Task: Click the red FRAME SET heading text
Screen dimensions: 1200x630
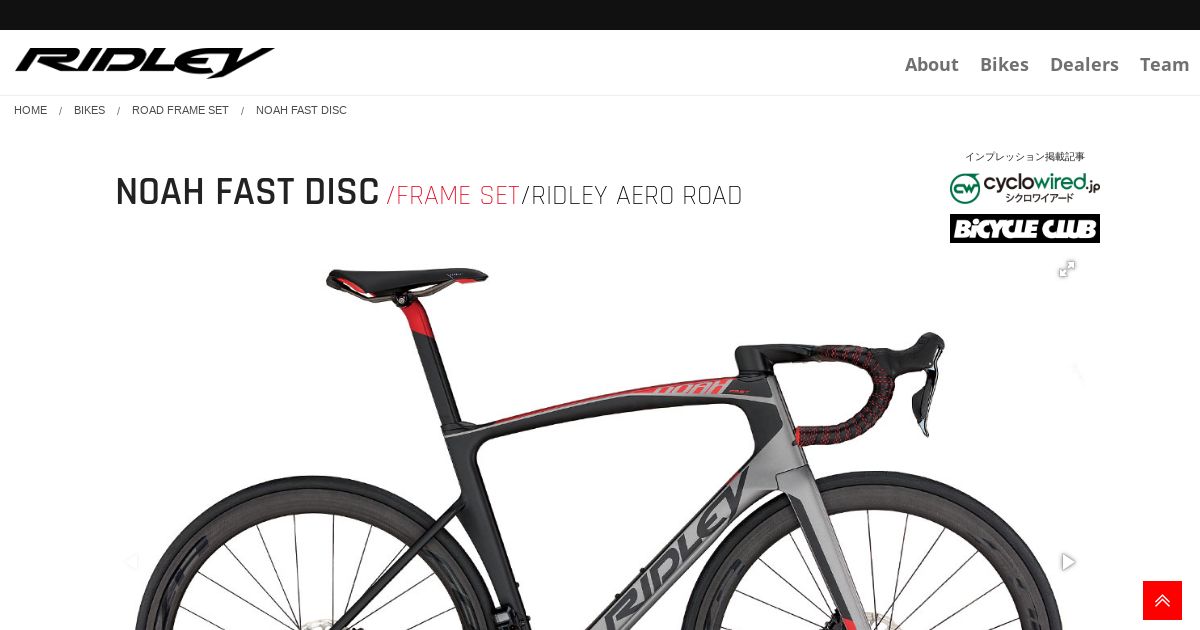Action: [458, 196]
